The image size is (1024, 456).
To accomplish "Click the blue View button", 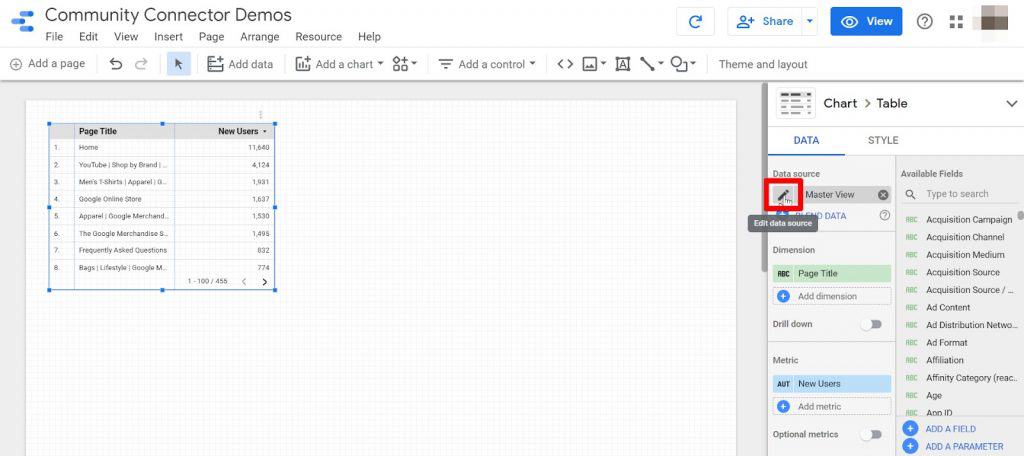I will (866, 22).
